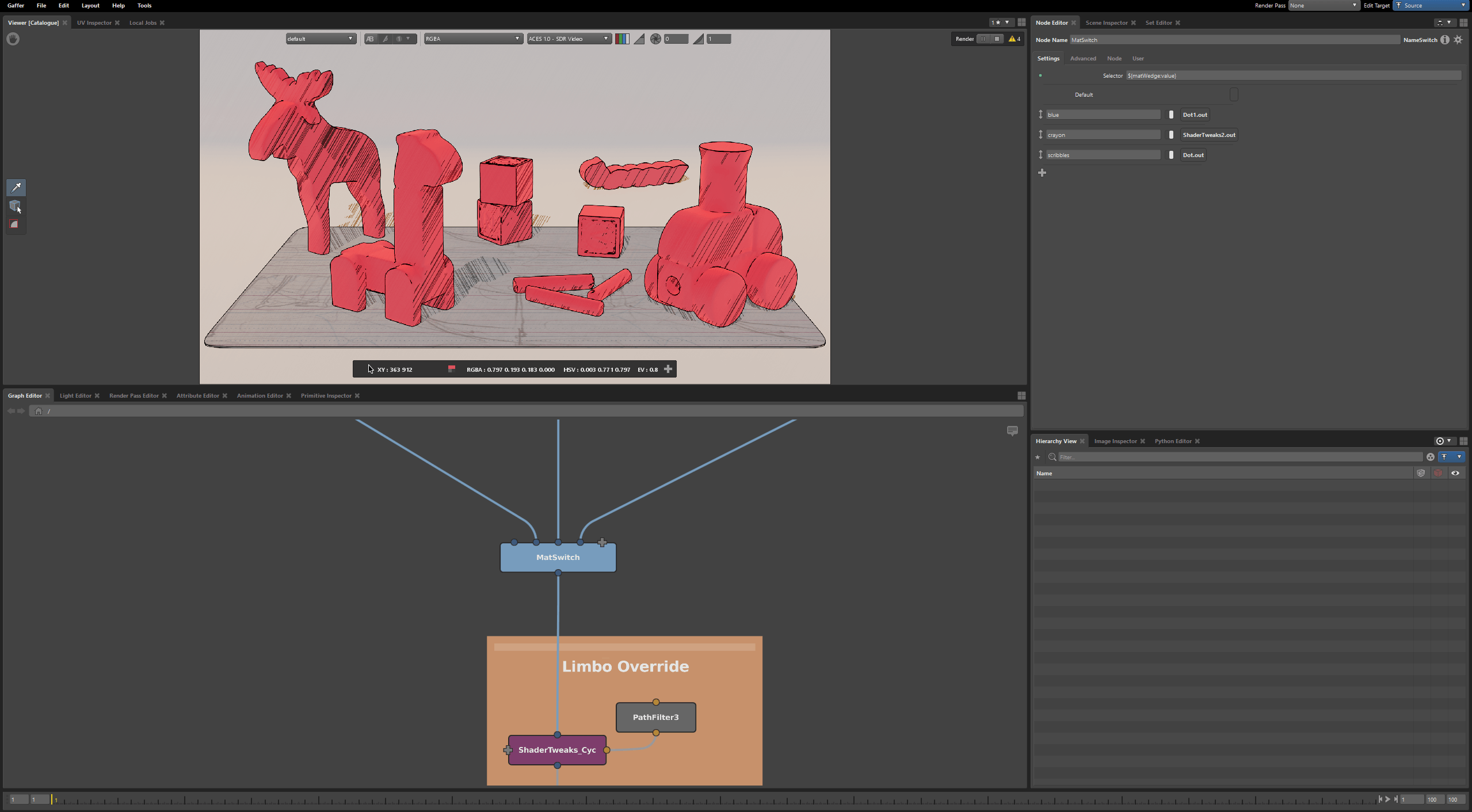The image size is (1472, 812).
Task: Click the clipping warning triangle icon
Action: coord(639,39)
